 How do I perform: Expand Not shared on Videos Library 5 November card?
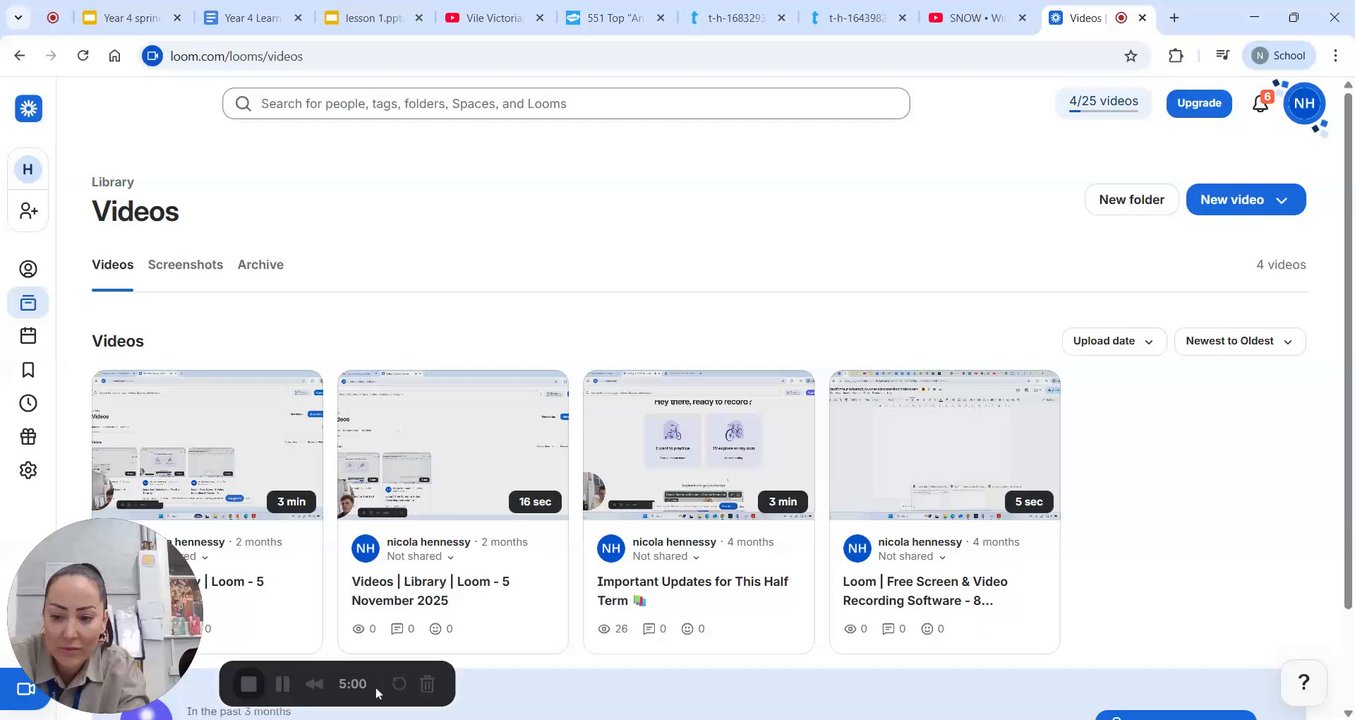point(420,557)
